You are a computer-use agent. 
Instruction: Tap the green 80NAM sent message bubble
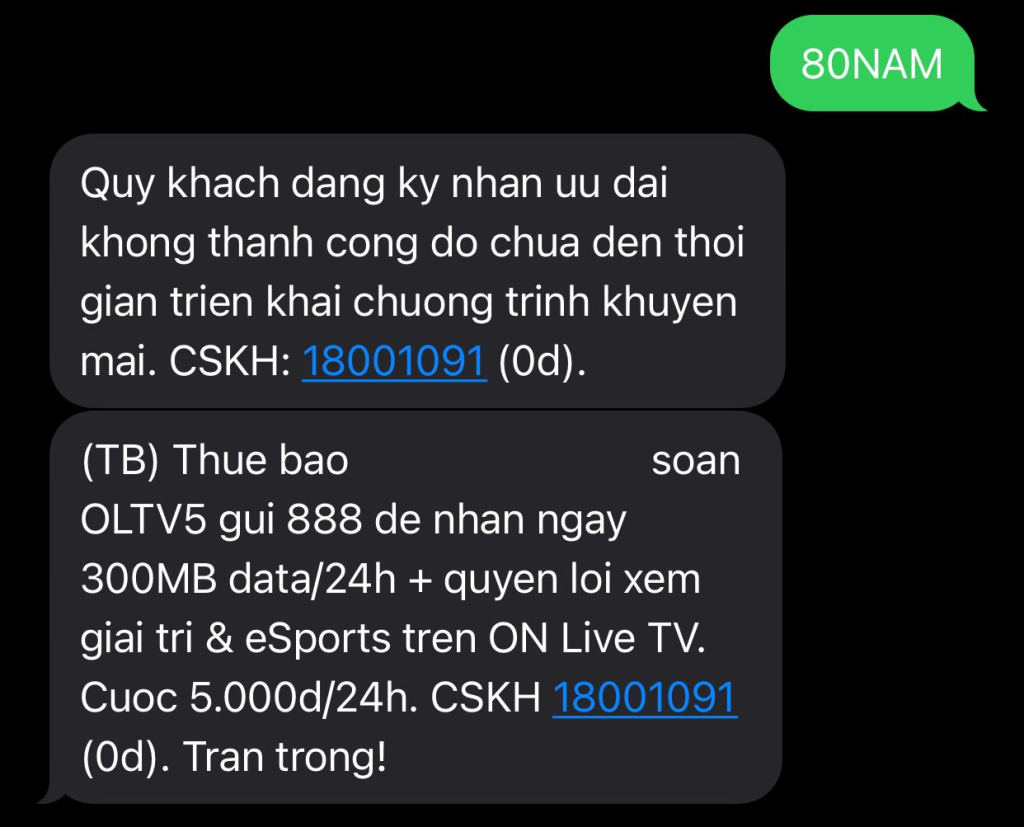(x=872, y=63)
